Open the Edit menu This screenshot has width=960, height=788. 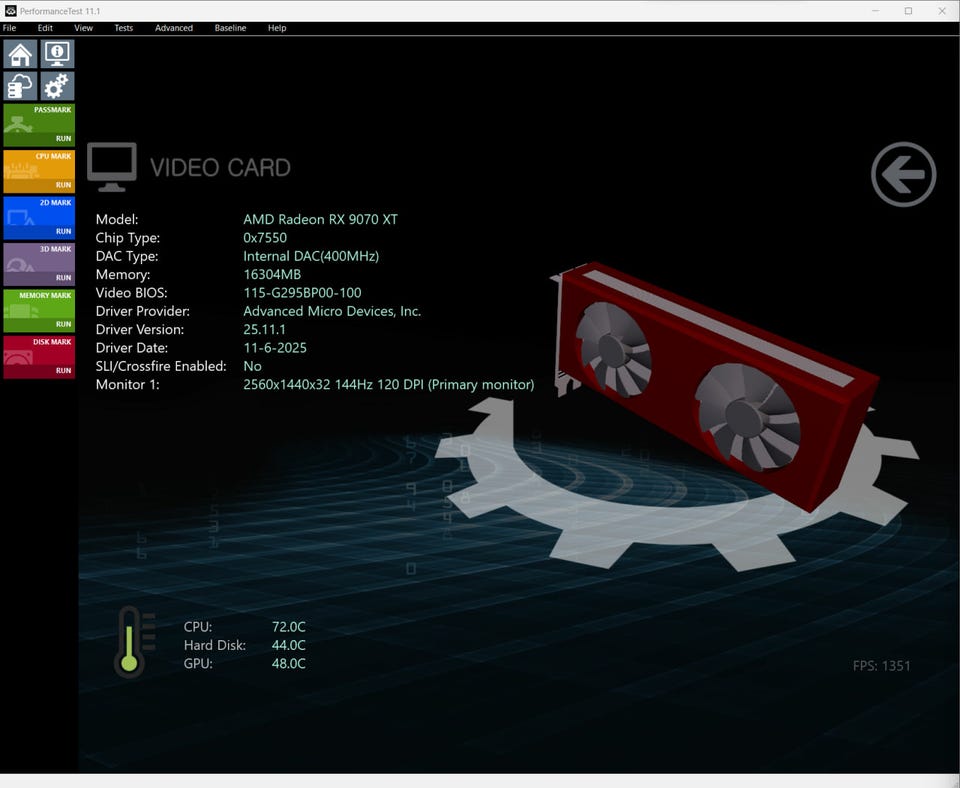[45, 28]
